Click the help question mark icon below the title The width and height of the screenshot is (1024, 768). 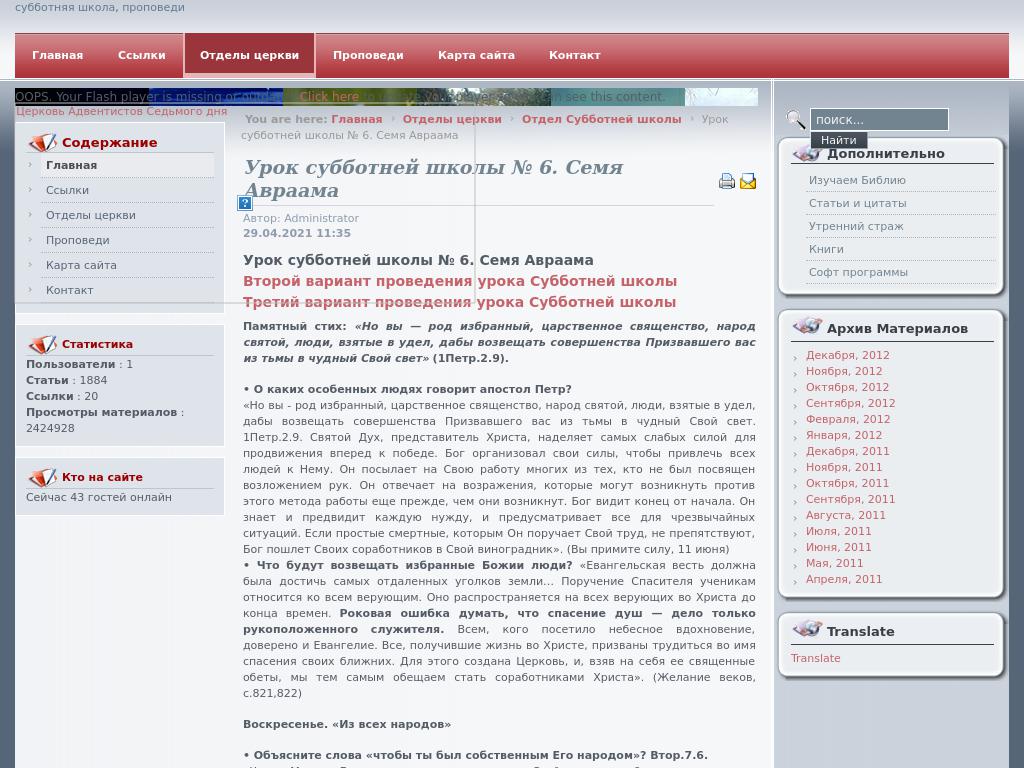(x=244, y=203)
